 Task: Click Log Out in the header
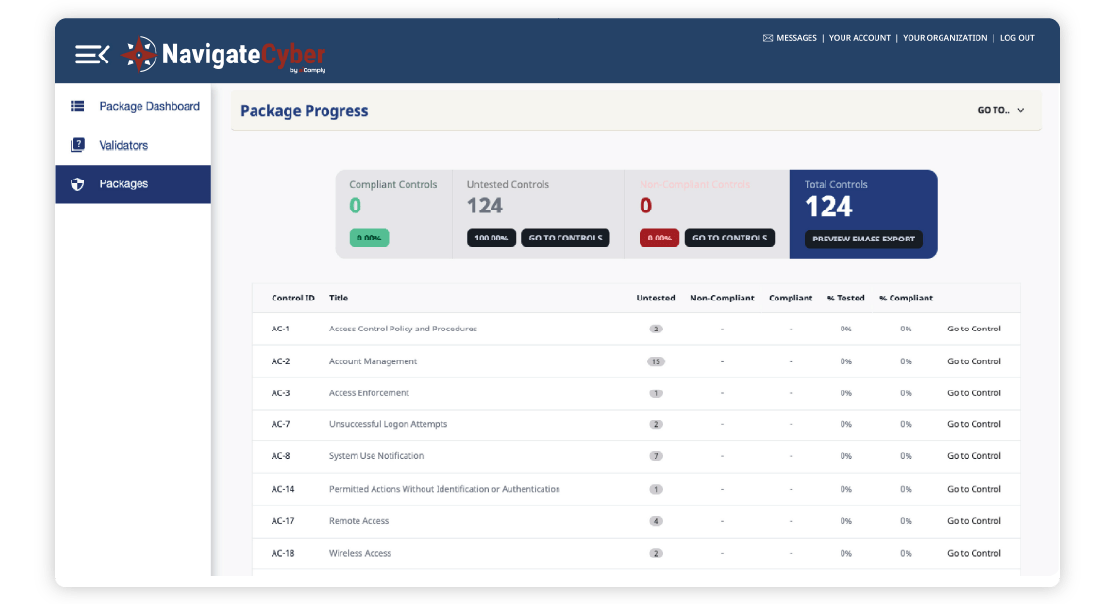(1017, 38)
